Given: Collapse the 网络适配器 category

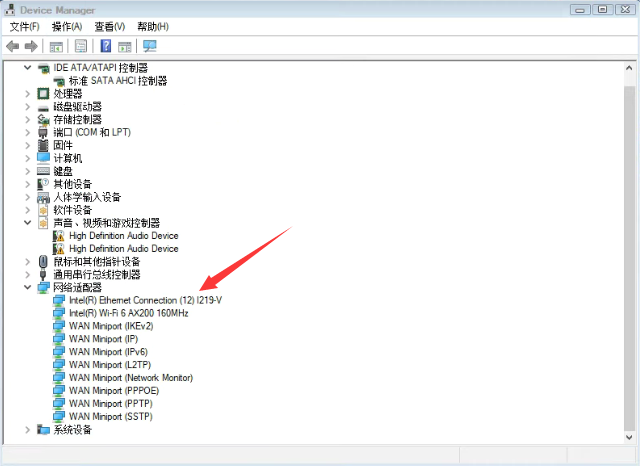Looking at the screenshot, I should [28, 287].
